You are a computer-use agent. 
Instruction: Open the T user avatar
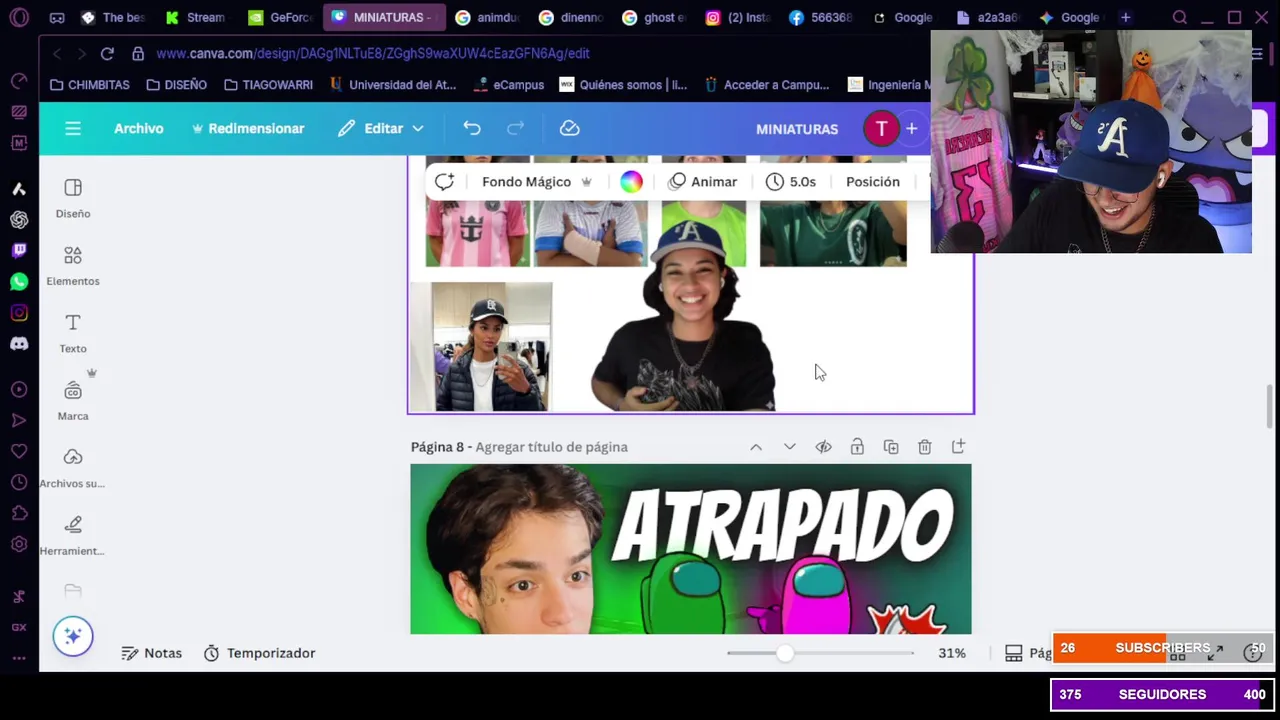[881, 129]
